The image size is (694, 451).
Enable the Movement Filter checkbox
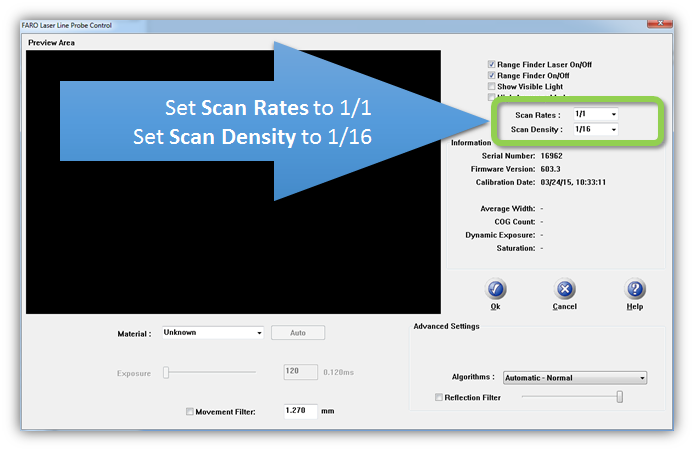pos(190,411)
